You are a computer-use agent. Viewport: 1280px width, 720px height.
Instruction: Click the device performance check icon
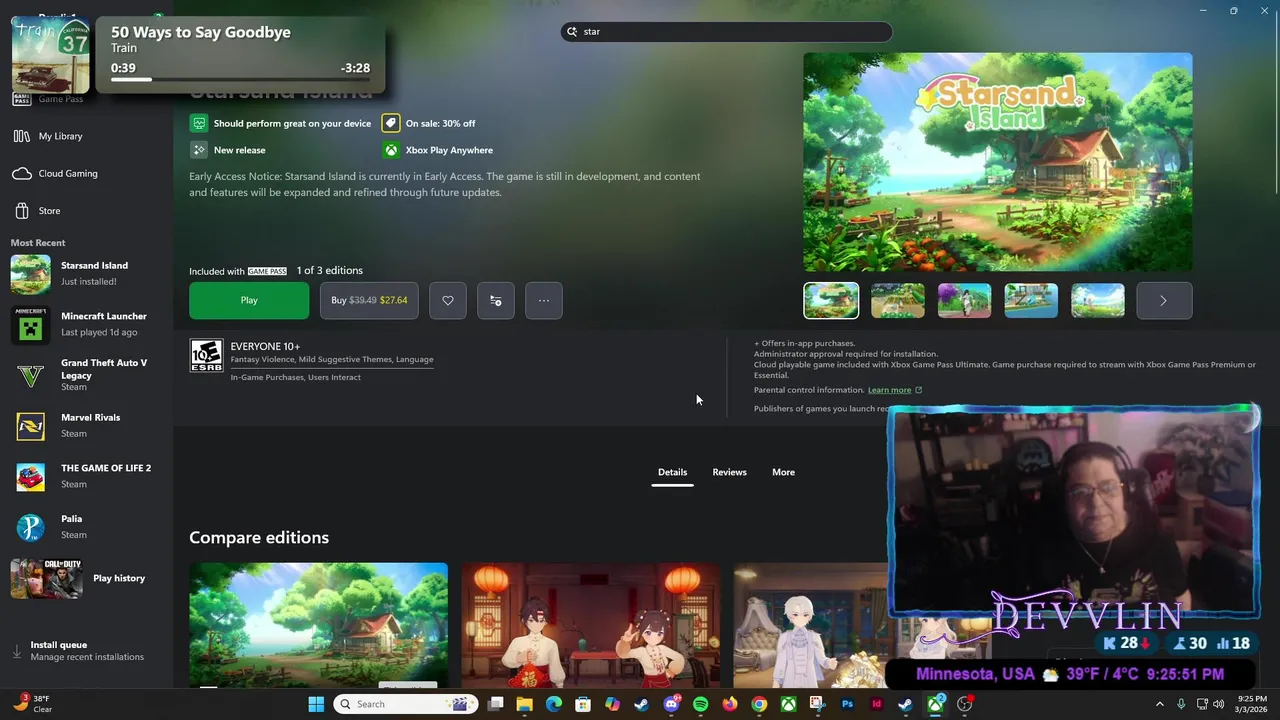point(199,123)
